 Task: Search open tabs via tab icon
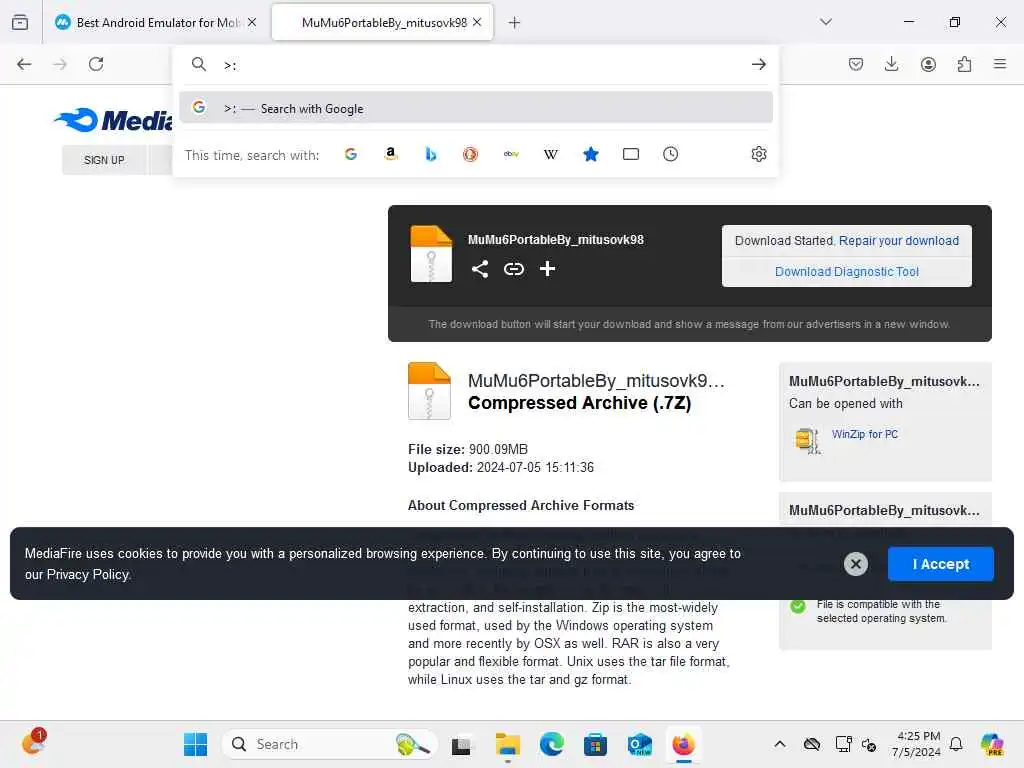pos(631,154)
